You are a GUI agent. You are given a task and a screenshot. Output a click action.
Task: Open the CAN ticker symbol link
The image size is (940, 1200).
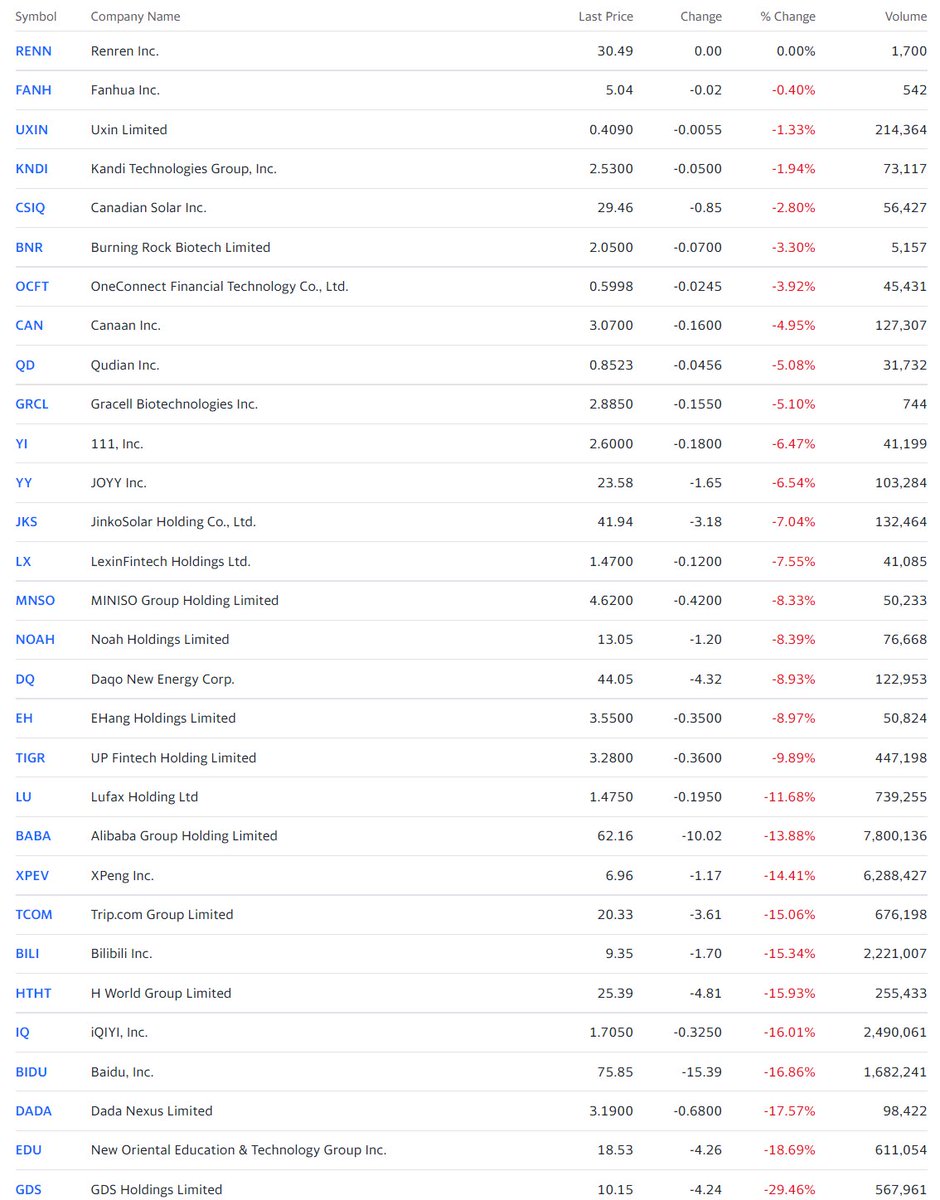pos(29,325)
